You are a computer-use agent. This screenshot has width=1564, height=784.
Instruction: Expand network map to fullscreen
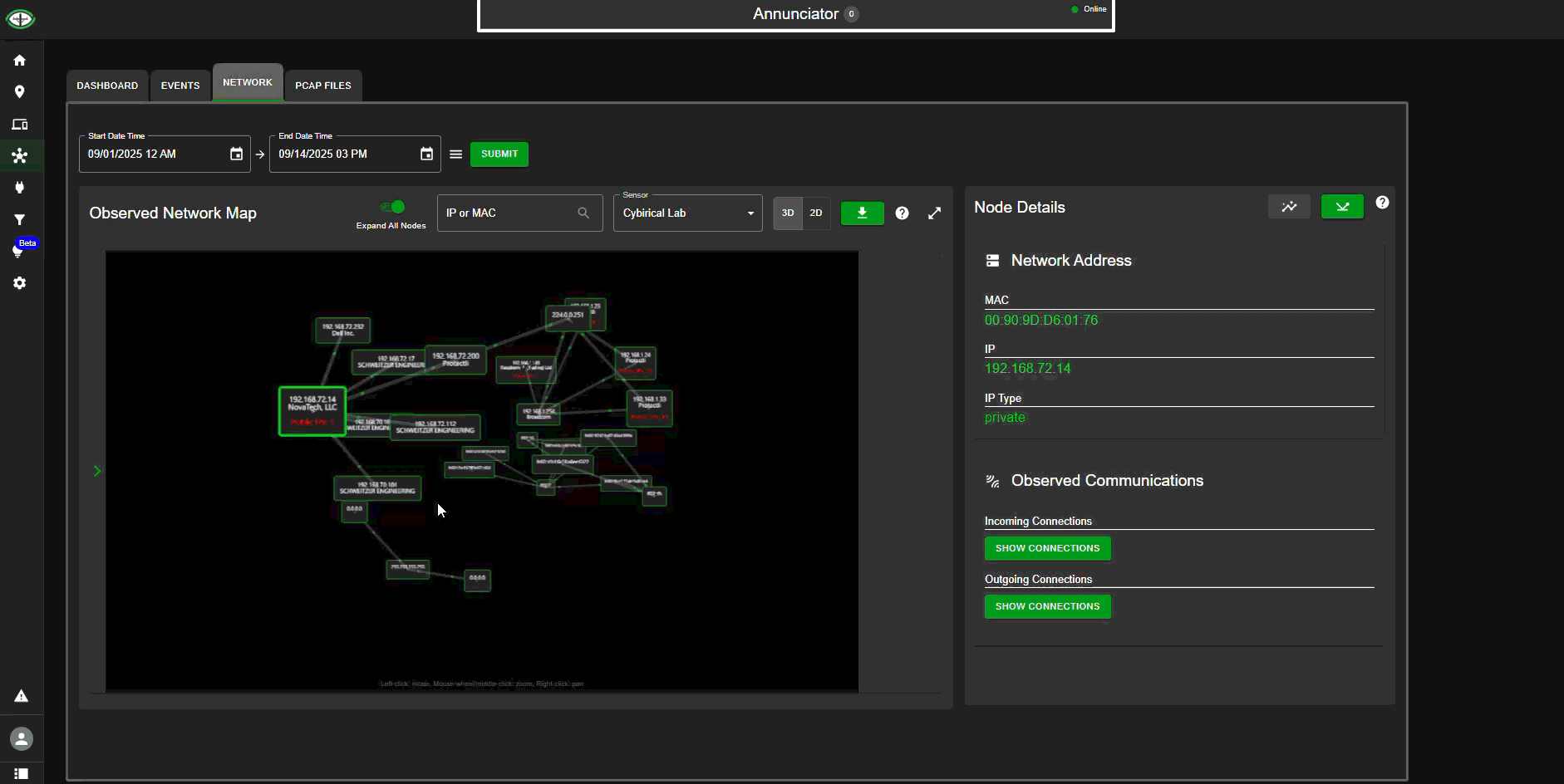point(934,213)
